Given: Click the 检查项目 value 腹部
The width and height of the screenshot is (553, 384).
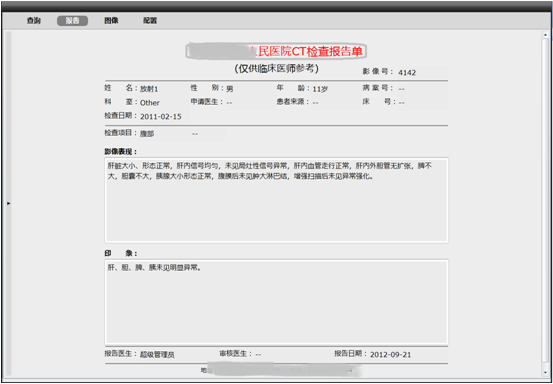Looking at the screenshot, I should coord(147,134).
